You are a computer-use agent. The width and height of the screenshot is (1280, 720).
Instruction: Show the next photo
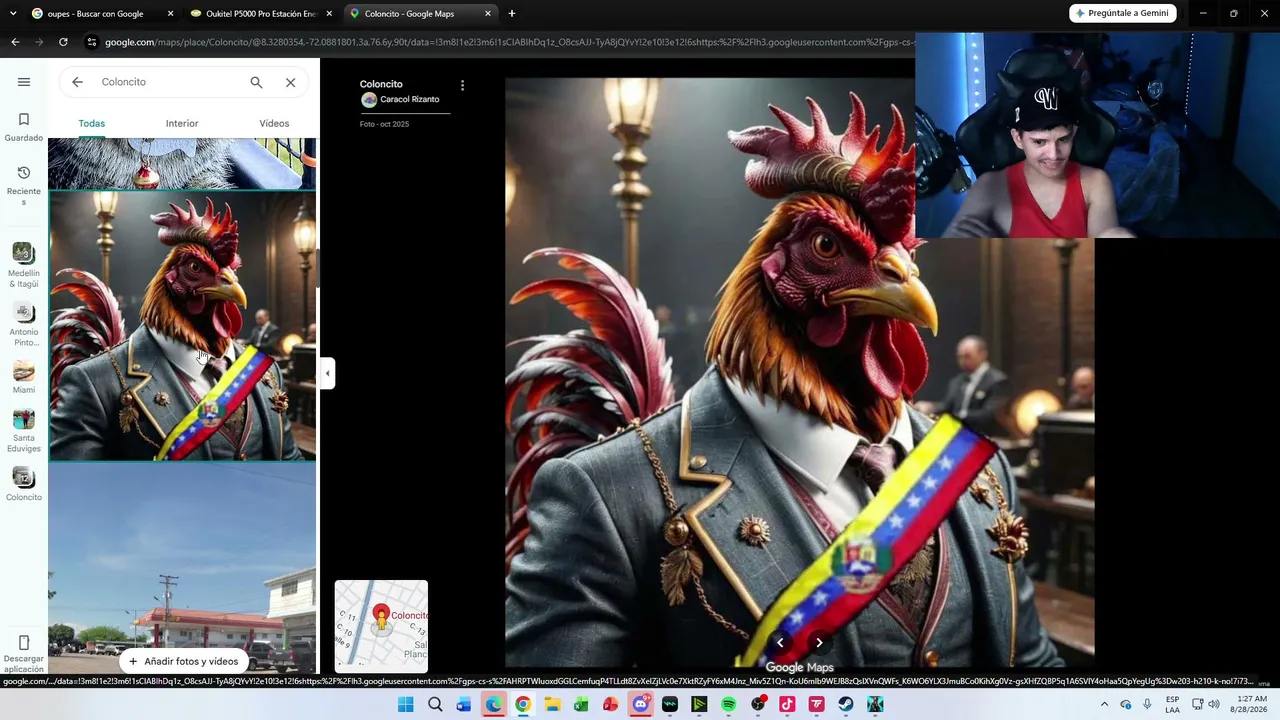point(819,643)
